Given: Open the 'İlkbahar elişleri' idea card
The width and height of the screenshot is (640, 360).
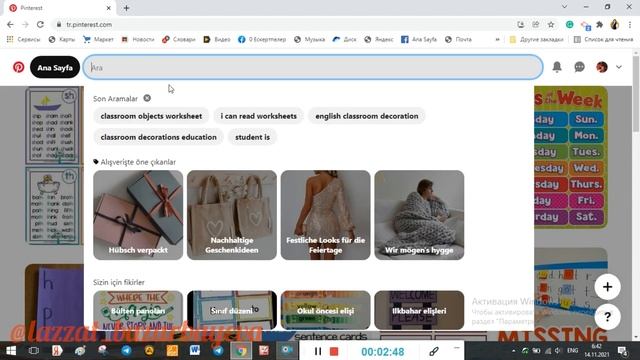Looking at the screenshot, I should point(419,310).
